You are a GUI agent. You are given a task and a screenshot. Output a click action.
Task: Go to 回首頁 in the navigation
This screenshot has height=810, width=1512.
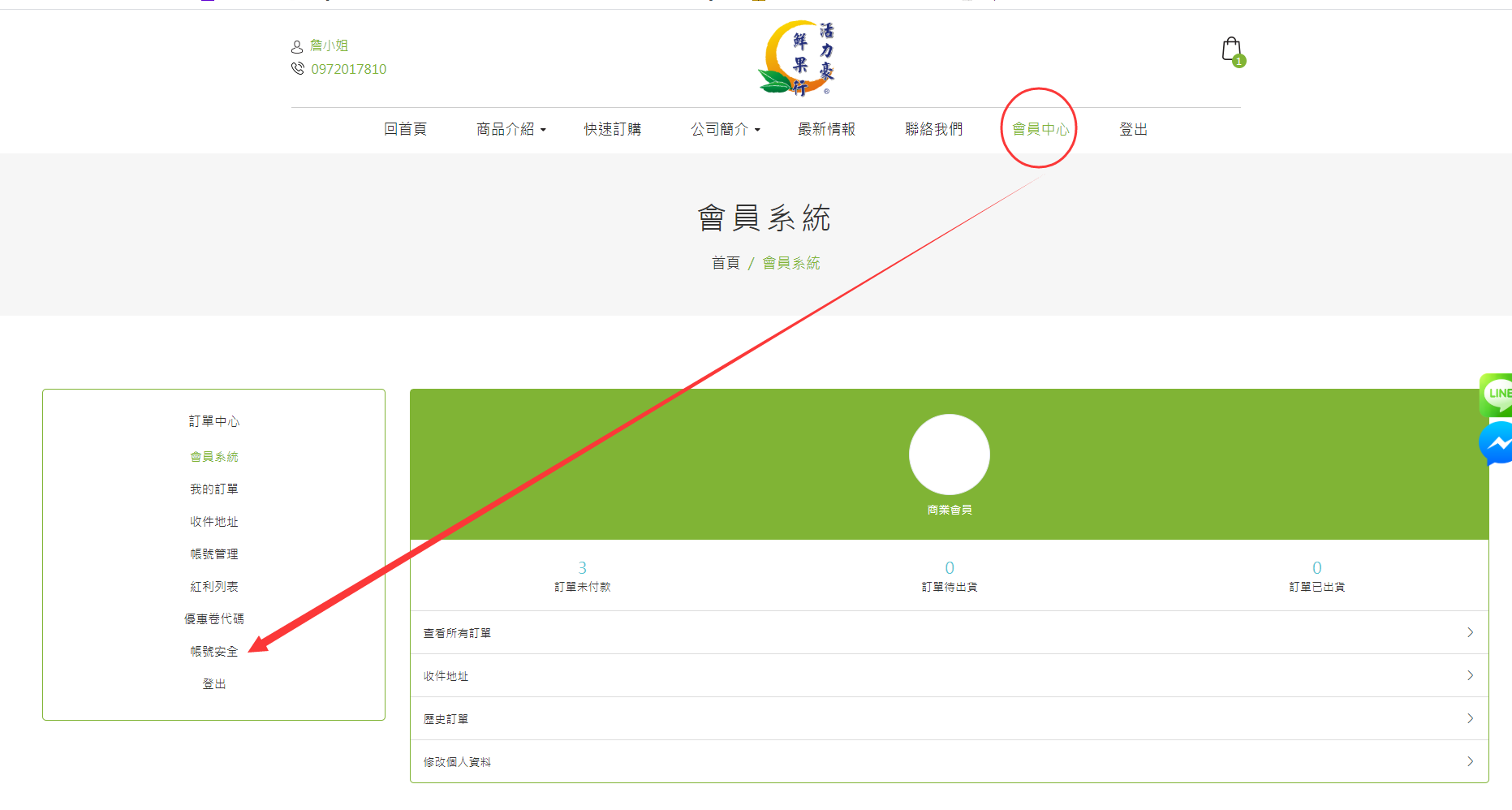pyautogui.click(x=405, y=129)
